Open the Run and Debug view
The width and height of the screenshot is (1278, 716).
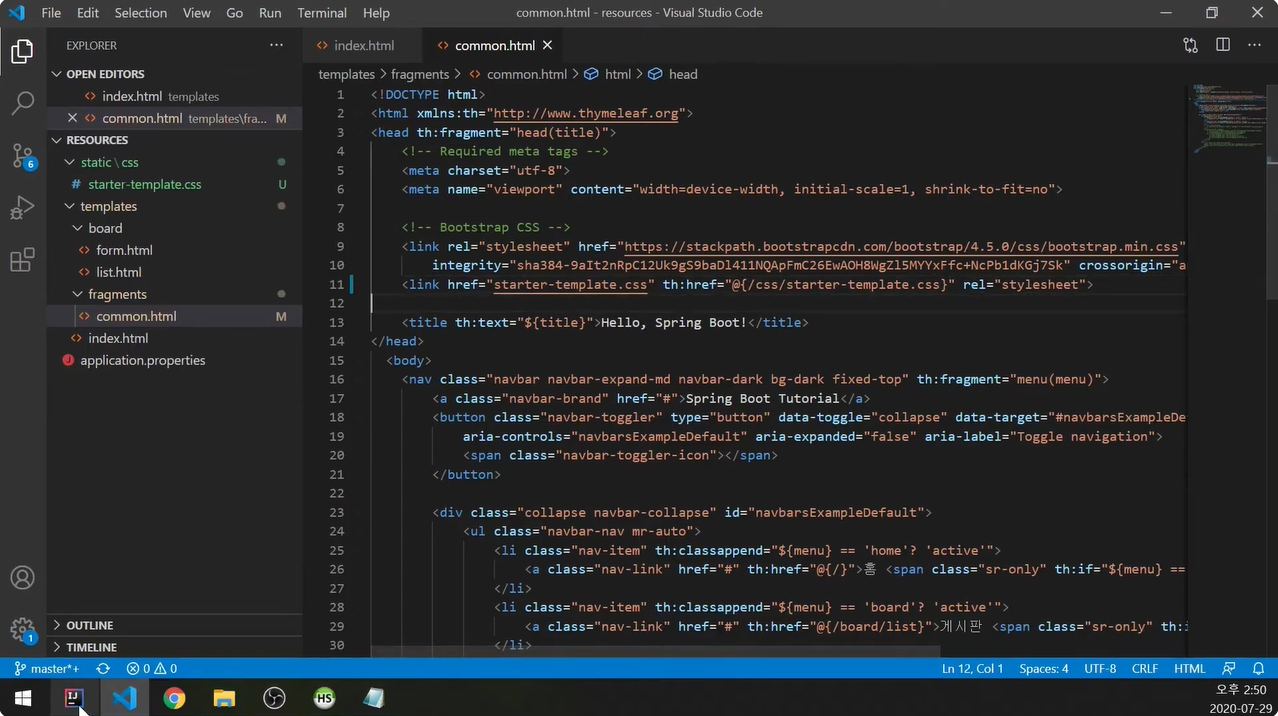click(22, 208)
